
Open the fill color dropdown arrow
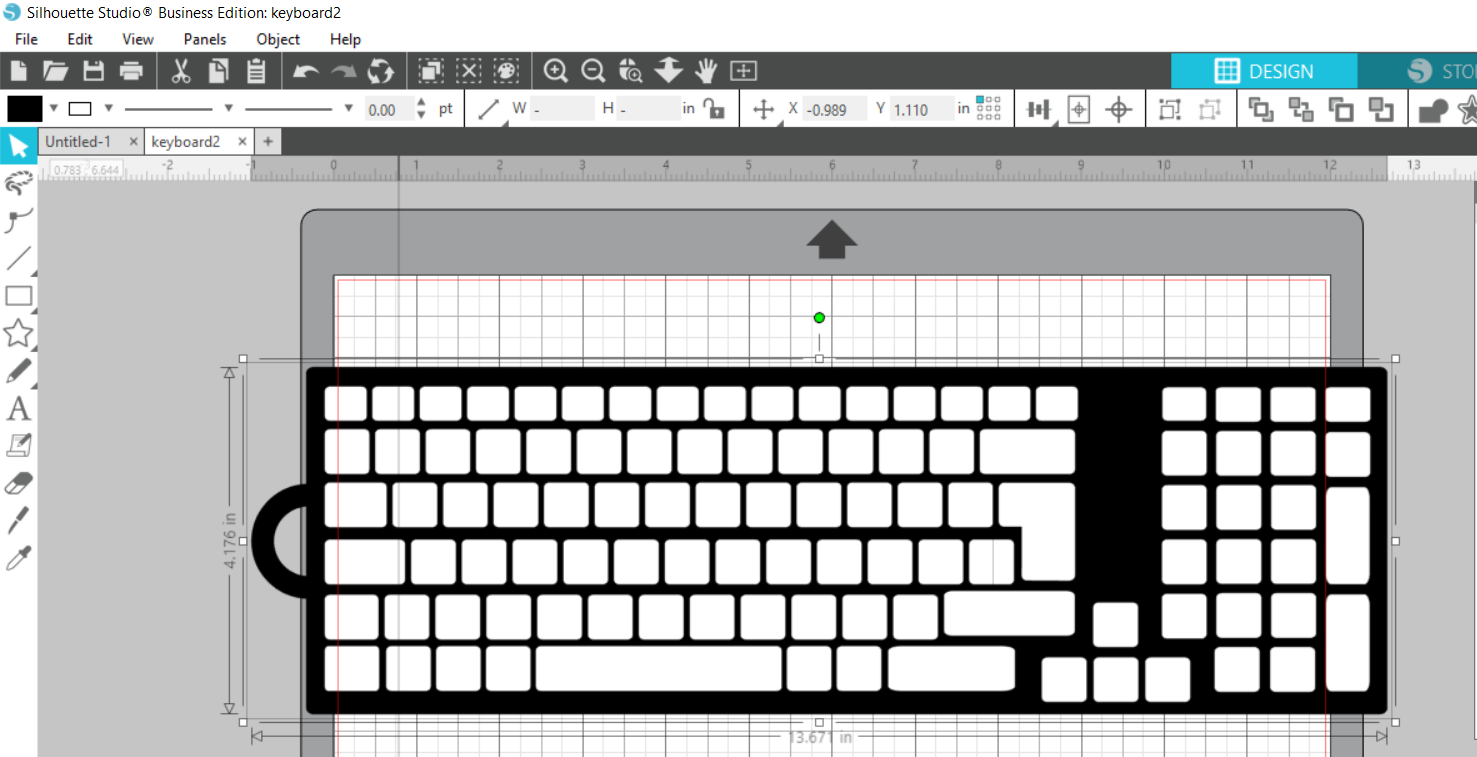(x=52, y=108)
